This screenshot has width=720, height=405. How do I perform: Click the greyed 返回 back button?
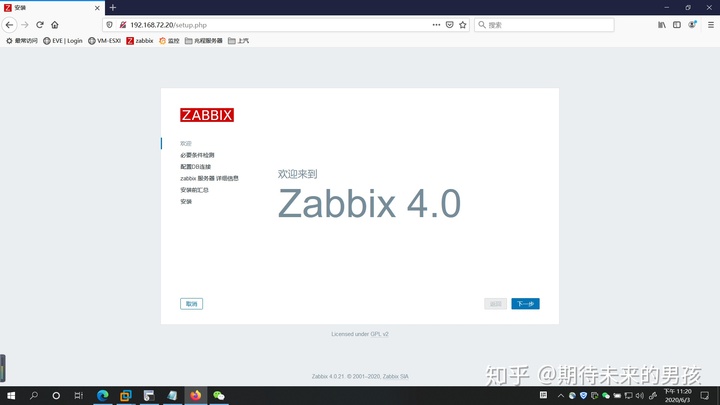[495, 304]
